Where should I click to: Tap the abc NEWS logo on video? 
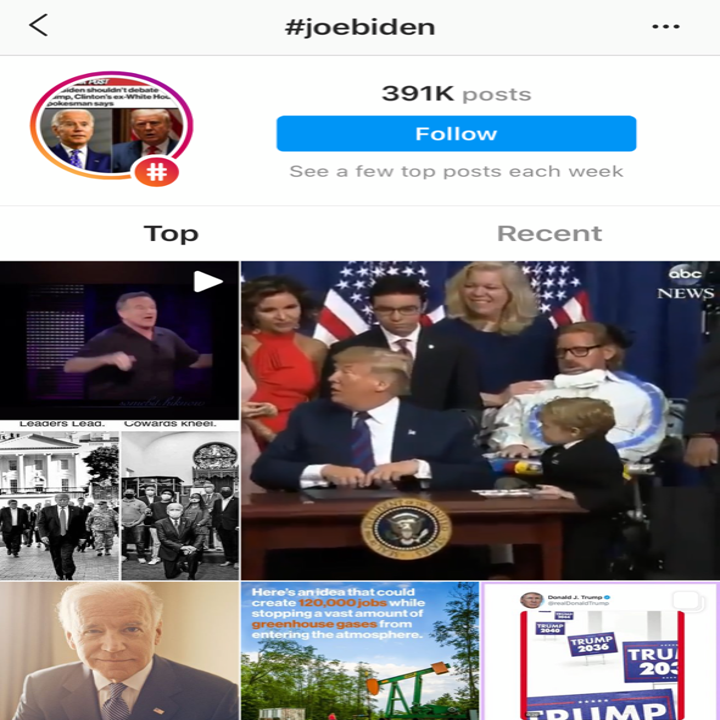685,282
